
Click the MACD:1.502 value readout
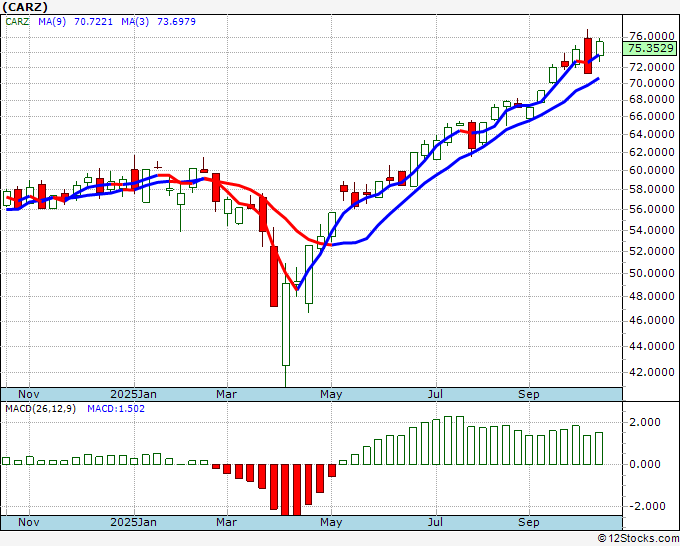pyautogui.click(x=116, y=409)
